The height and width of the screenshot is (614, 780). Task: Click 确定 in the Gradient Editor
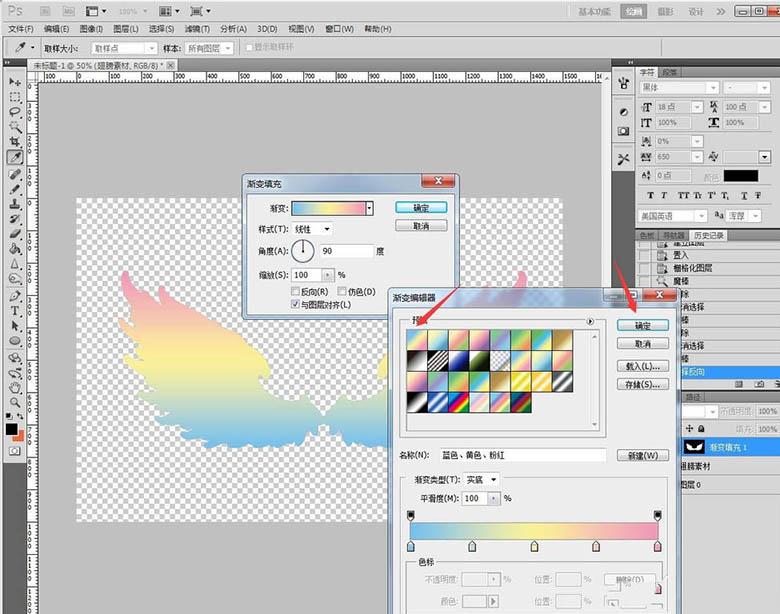[x=642, y=326]
